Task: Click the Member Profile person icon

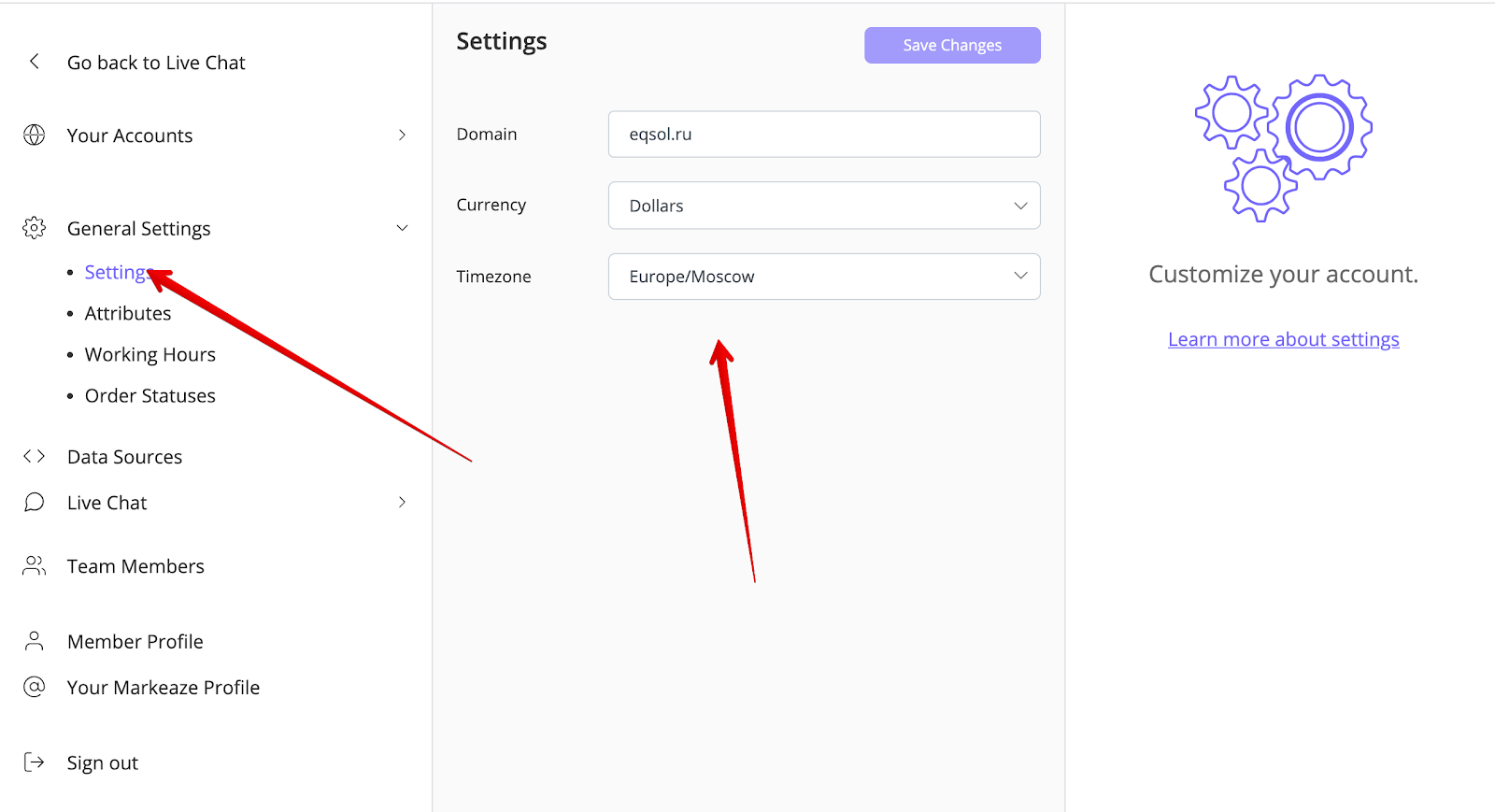Action: 35,641
